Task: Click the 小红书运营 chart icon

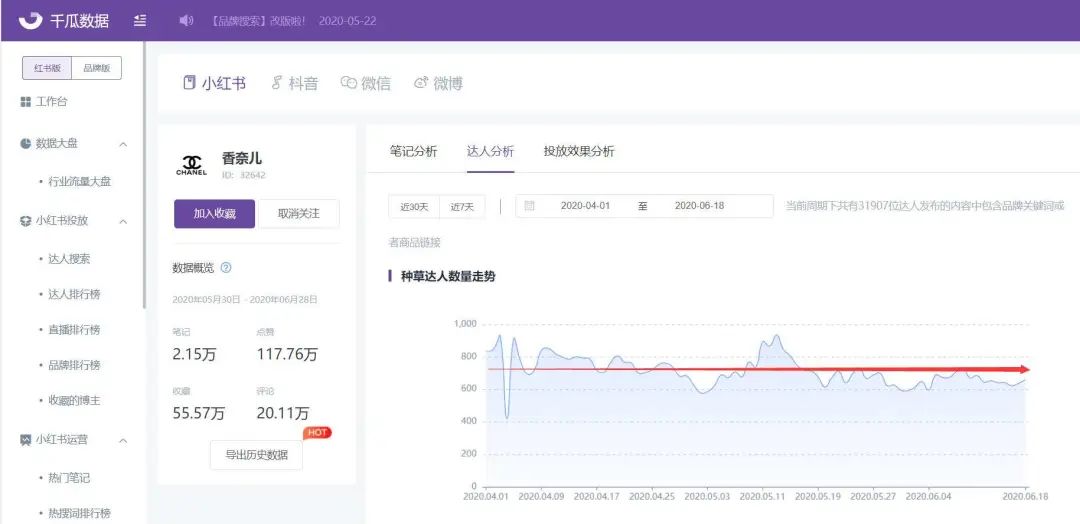Action: pos(25,439)
